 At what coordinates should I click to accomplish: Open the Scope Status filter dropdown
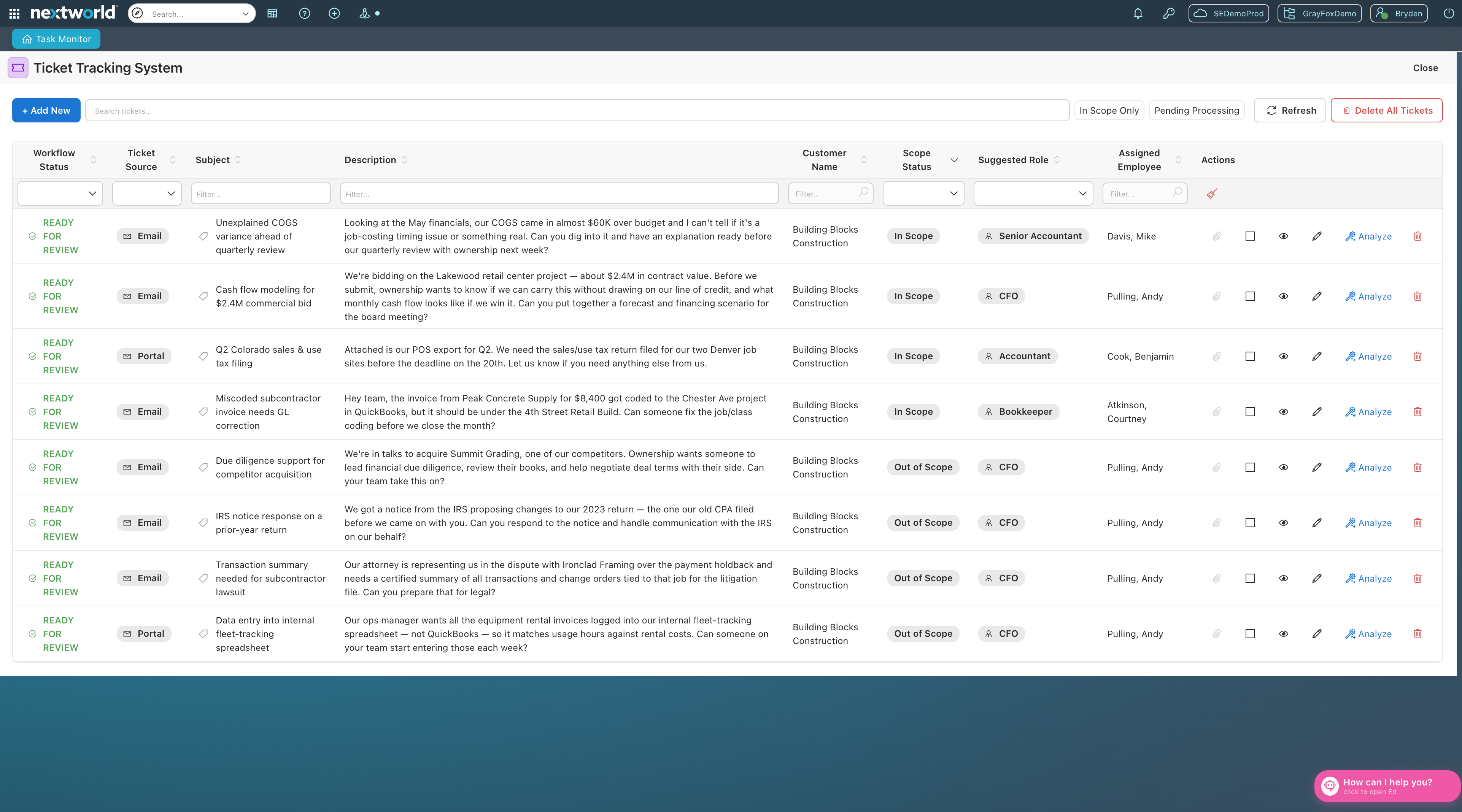click(923, 193)
